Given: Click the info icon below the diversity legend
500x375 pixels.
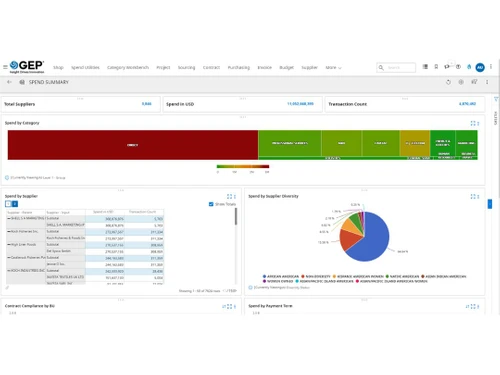Looking at the screenshot, I should [x=250, y=287].
